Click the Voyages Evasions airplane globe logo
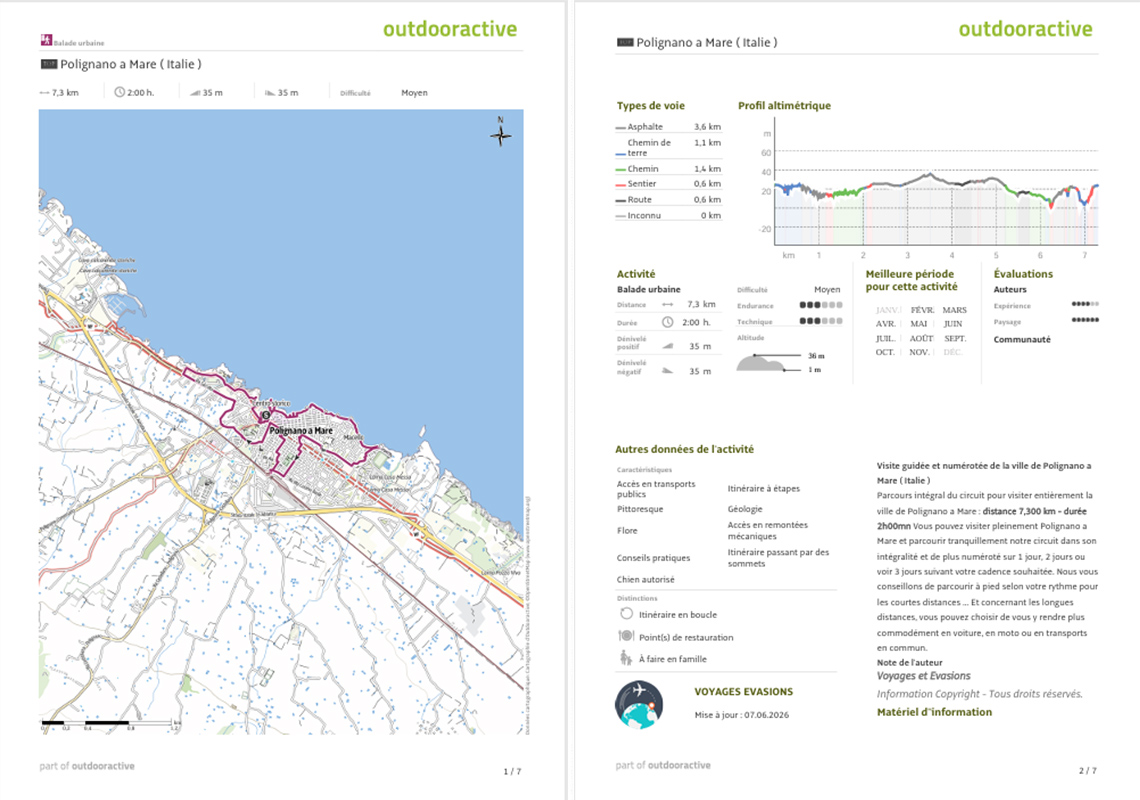Screen dimensions: 1140x800 point(638,705)
